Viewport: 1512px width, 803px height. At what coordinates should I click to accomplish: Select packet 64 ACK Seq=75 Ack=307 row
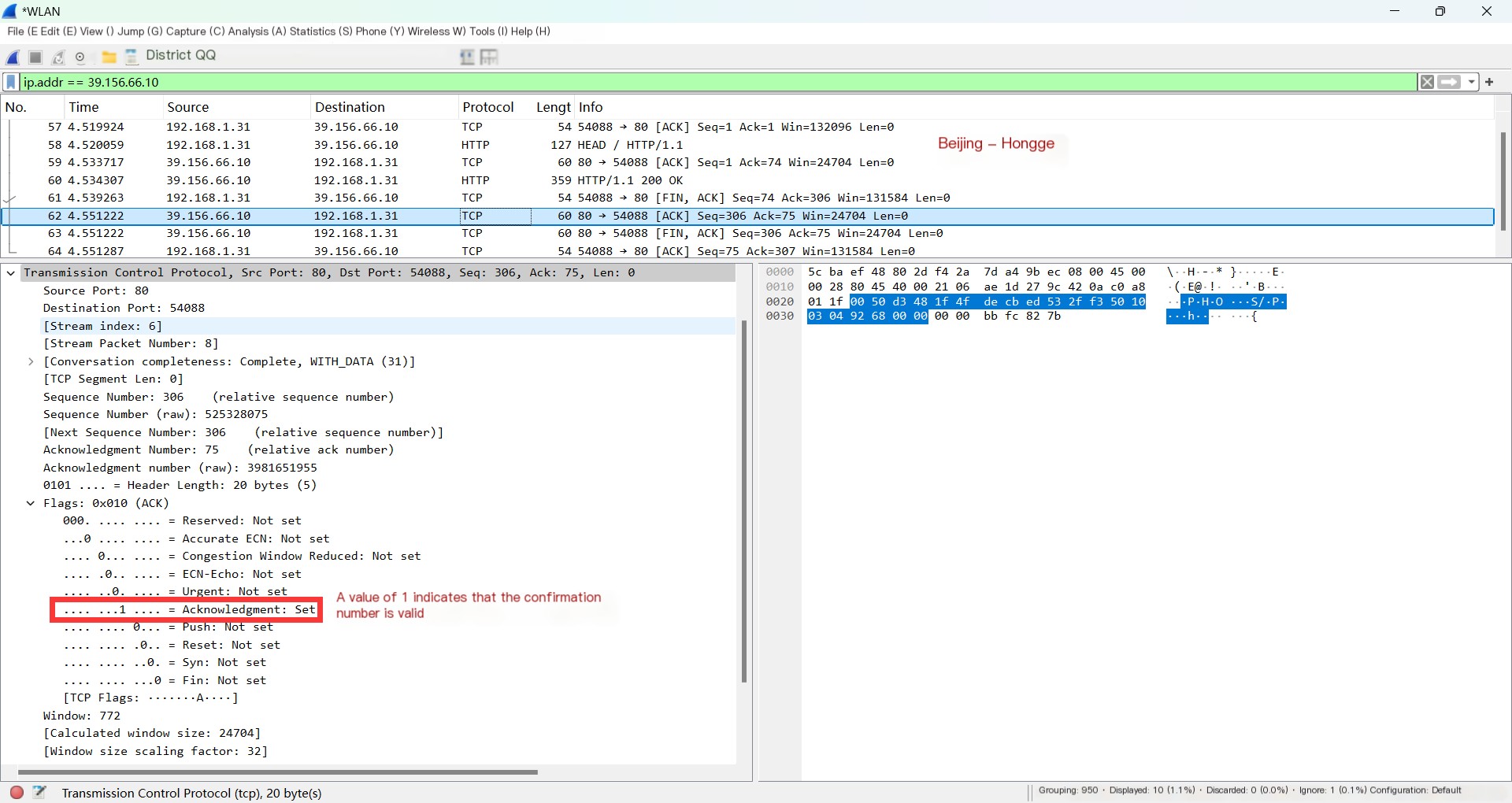748,251
